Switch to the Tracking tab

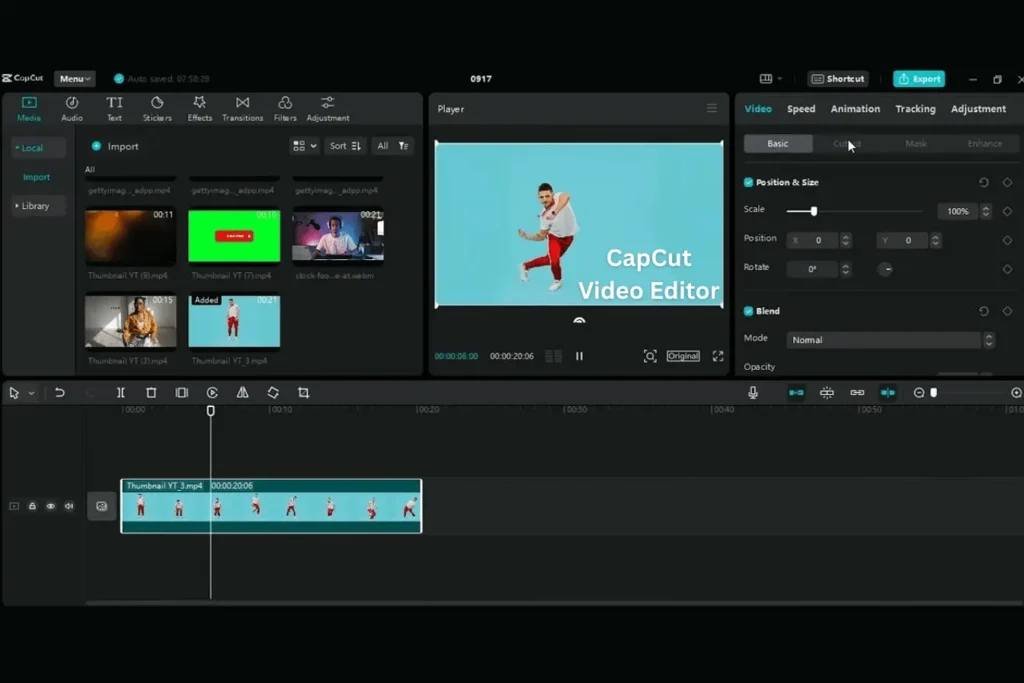pyautogui.click(x=915, y=109)
